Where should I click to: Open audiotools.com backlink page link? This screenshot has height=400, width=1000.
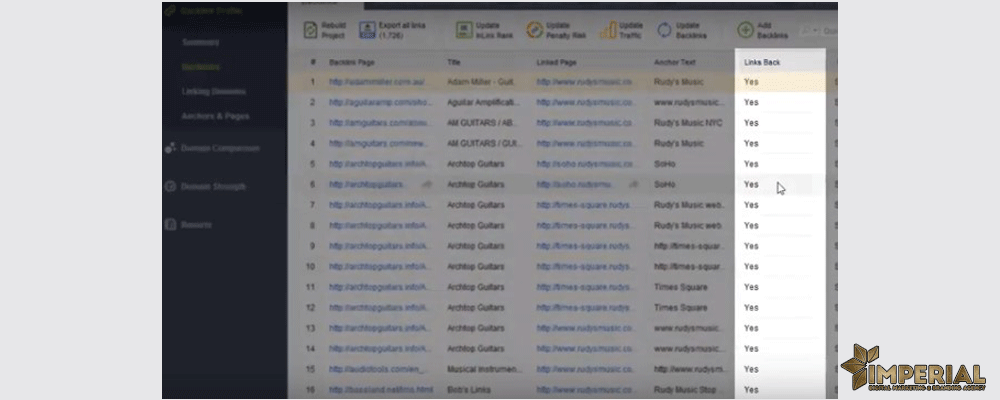tap(376, 369)
